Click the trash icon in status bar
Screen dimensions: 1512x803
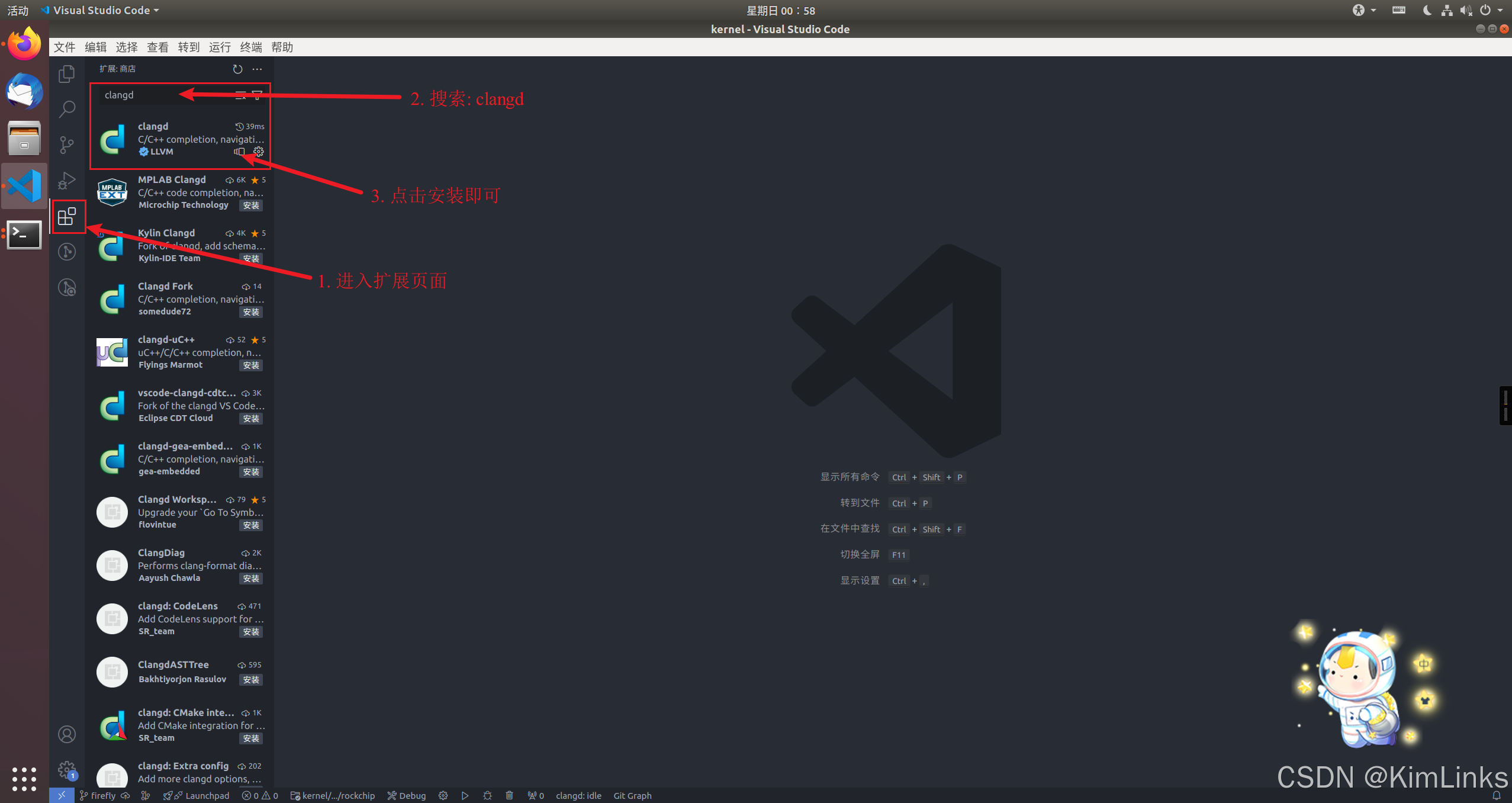tap(509, 795)
